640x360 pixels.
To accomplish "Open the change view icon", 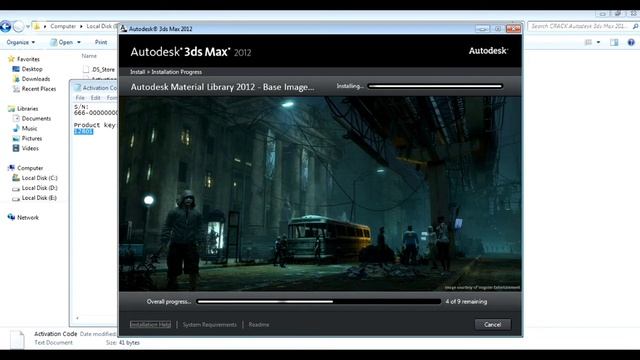I will [588, 42].
